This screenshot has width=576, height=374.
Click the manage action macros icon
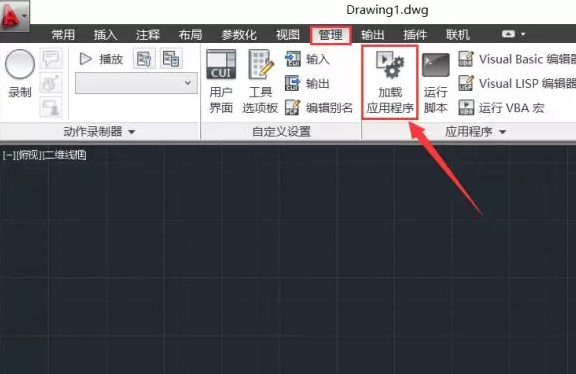(x=171, y=59)
